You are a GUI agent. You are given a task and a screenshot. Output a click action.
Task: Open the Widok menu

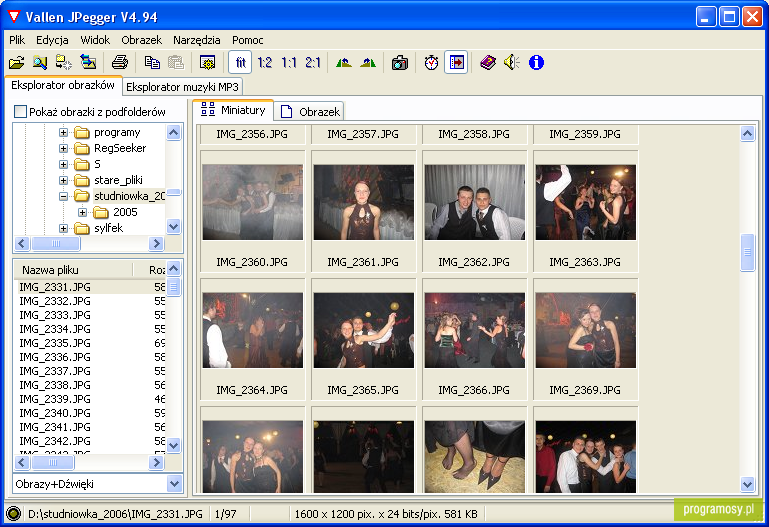pos(95,40)
